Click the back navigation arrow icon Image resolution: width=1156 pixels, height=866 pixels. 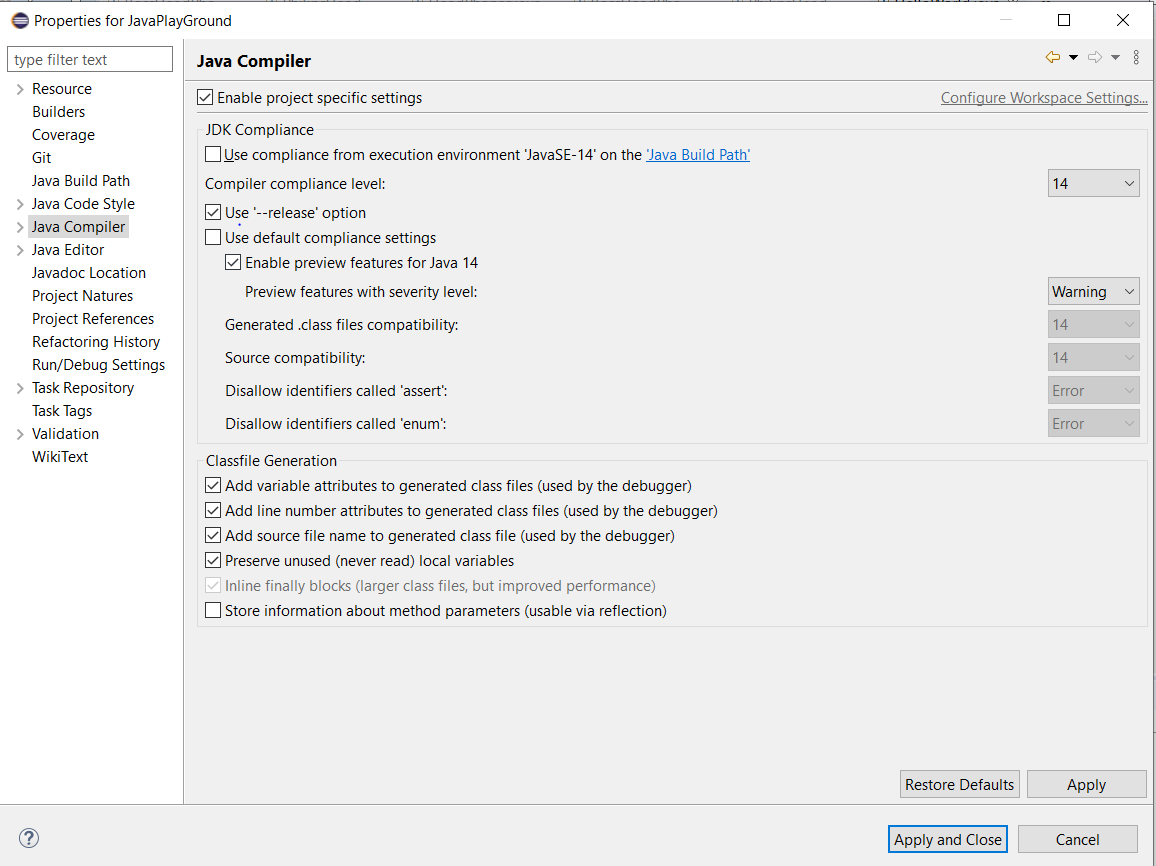pyautogui.click(x=1053, y=57)
